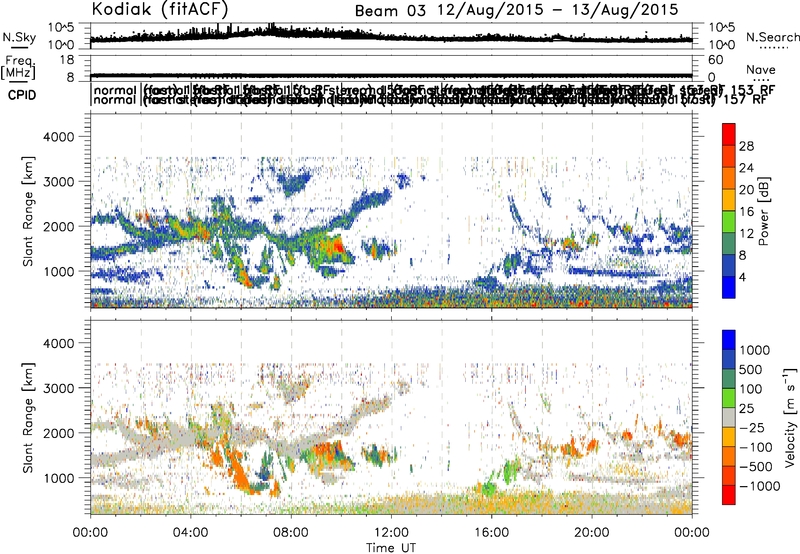Click the '12' label on the power colorbar
The height and width of the screenshot is (554, 800).
(x=746, y=234)
